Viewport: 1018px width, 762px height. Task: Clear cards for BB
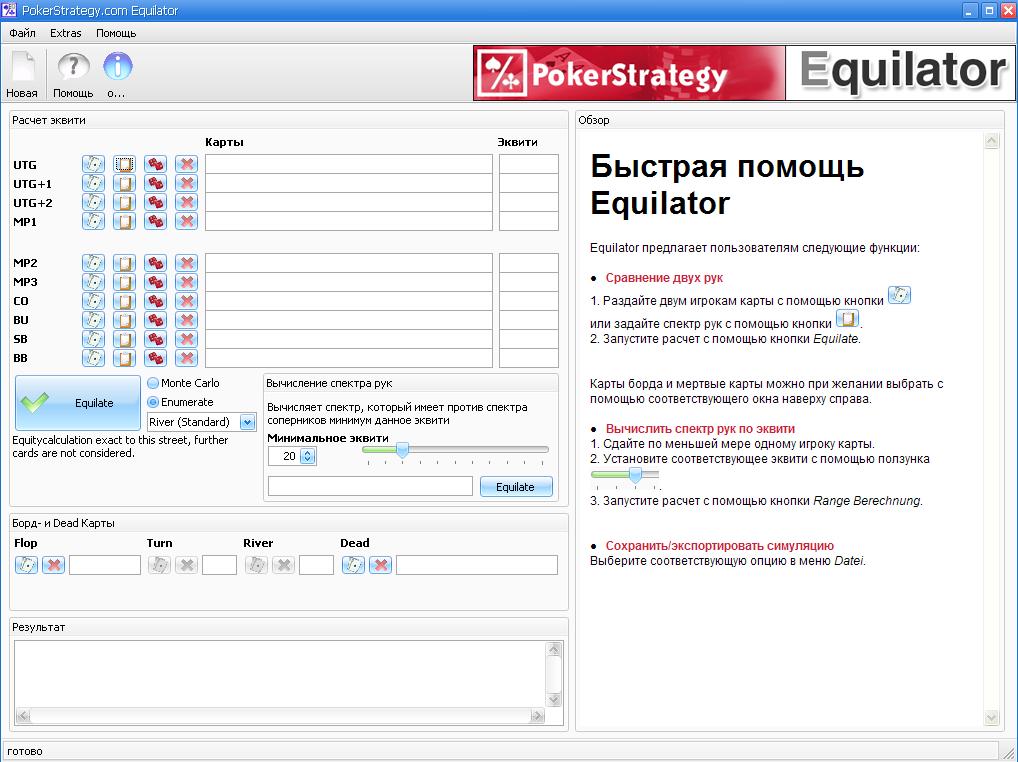[x=186, y=357]
